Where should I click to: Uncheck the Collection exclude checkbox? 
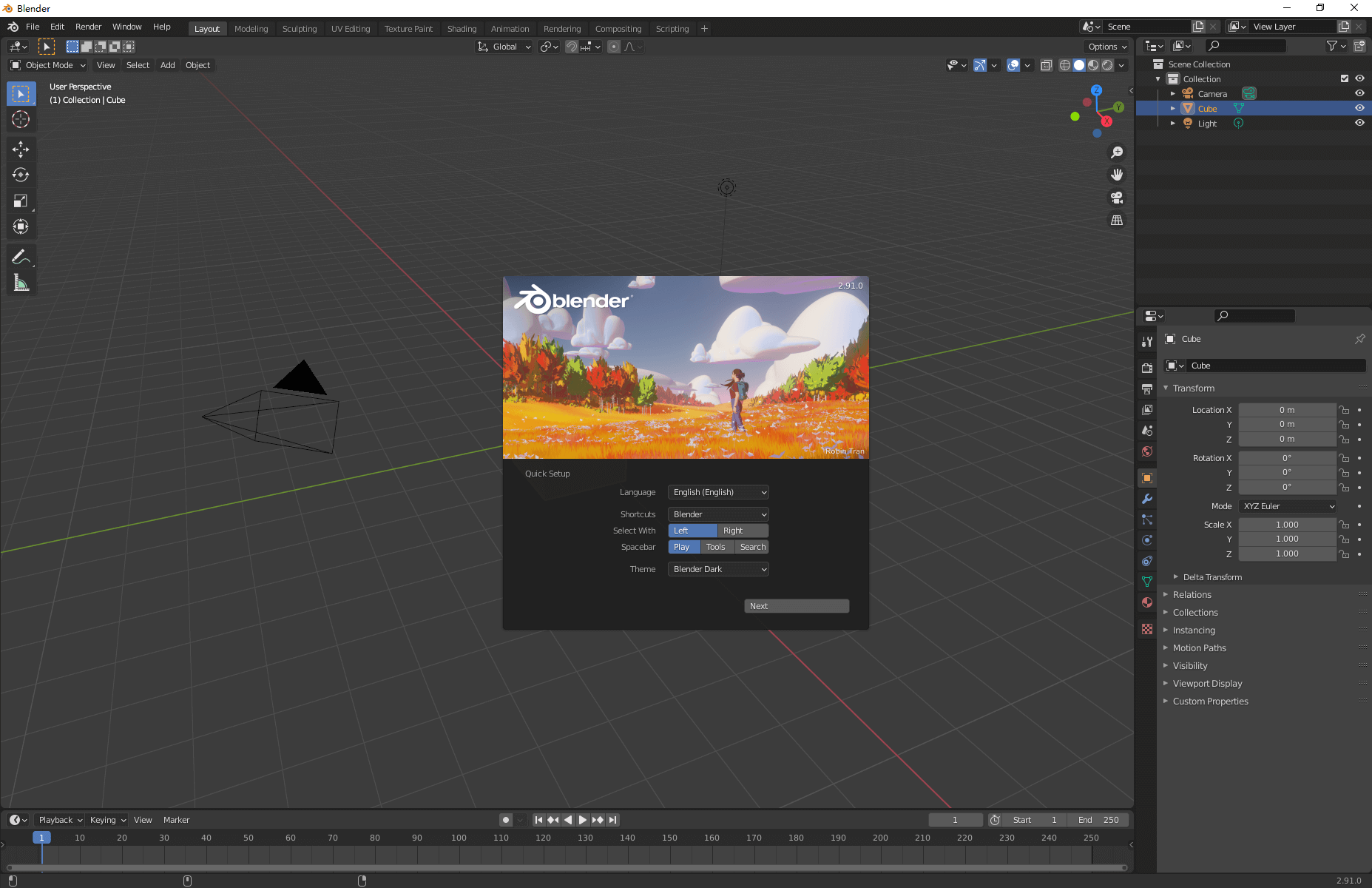1345,78
